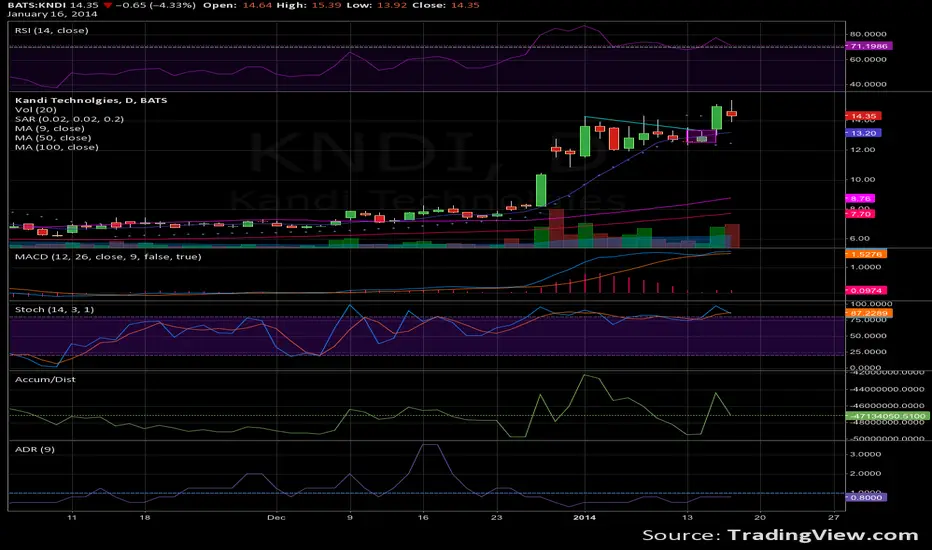This screenshot has height=550, width=932.
Task: Click the 20 date label on time axis
Action: click(760, 517)
